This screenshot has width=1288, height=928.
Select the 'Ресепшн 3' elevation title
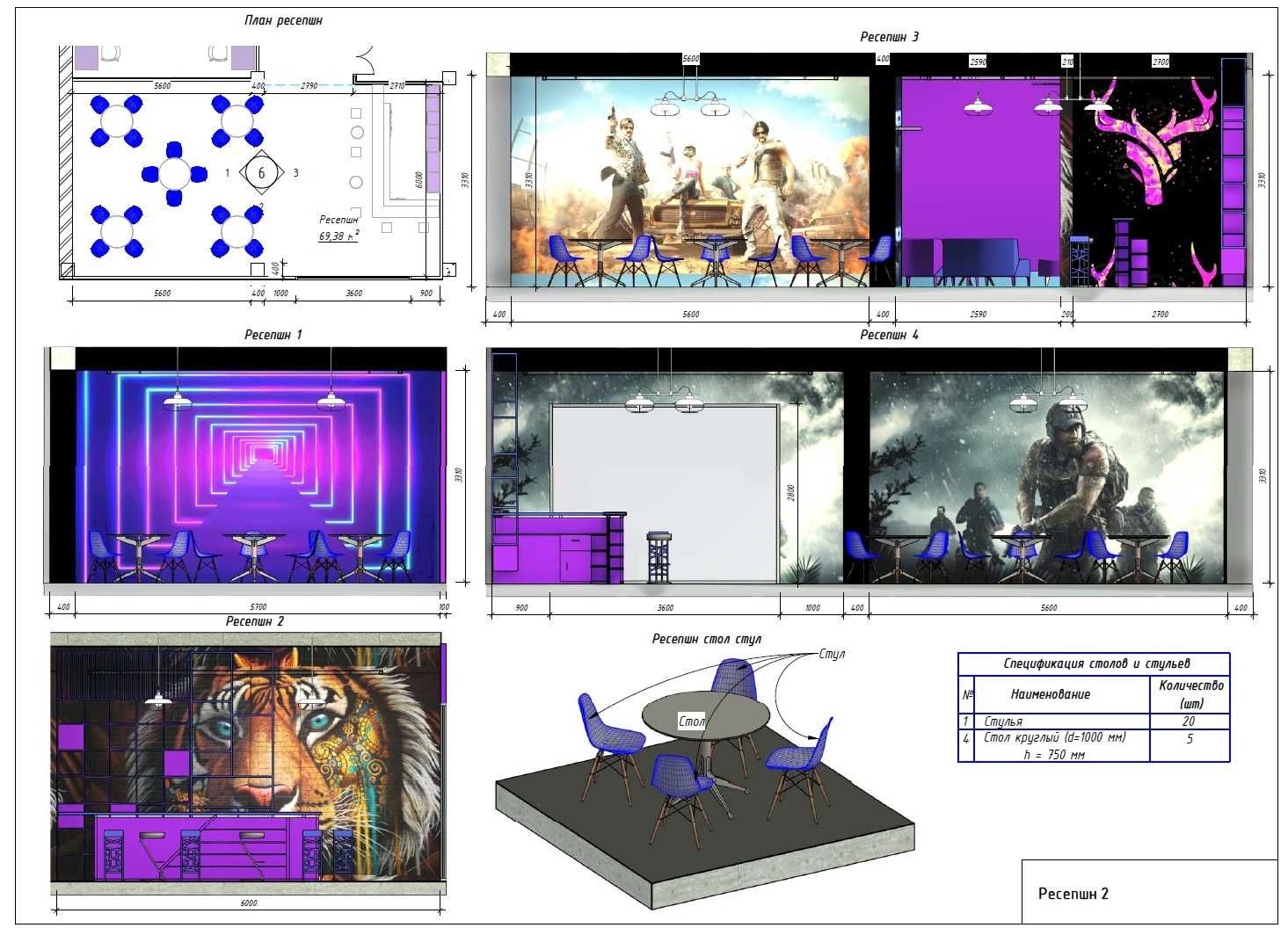[889, 37]
